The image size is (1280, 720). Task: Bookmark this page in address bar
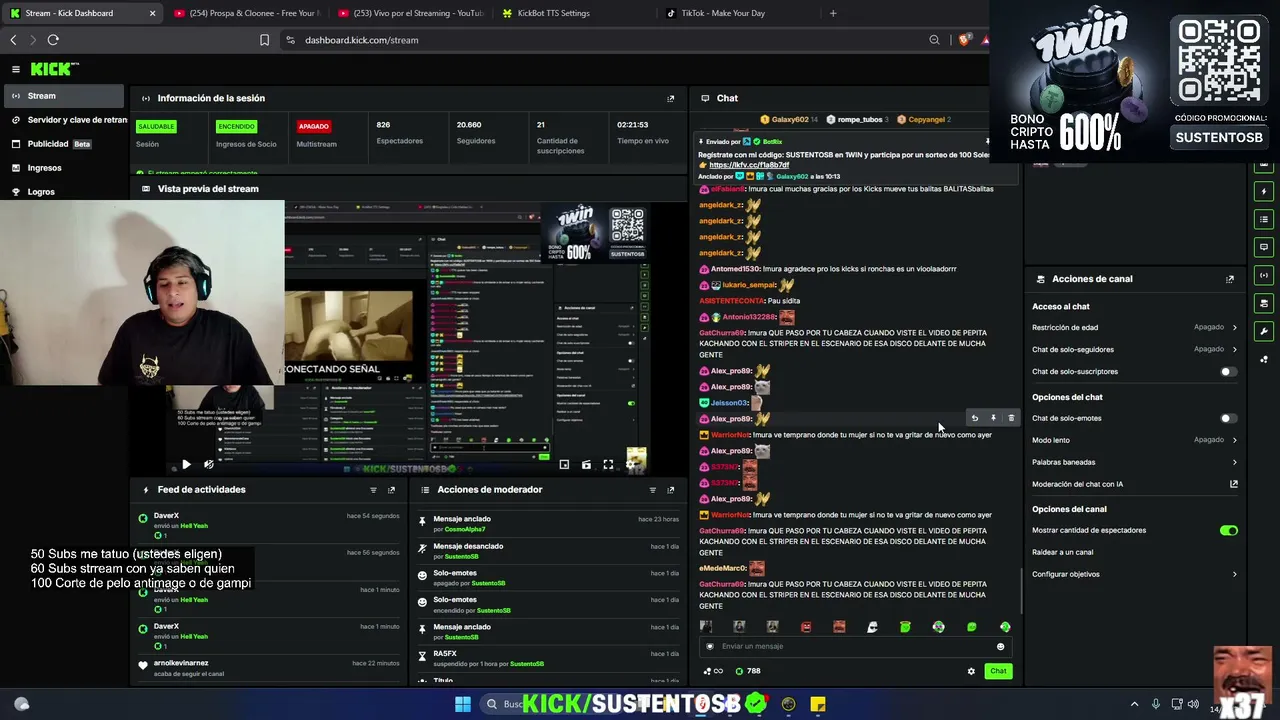point(264,40)
